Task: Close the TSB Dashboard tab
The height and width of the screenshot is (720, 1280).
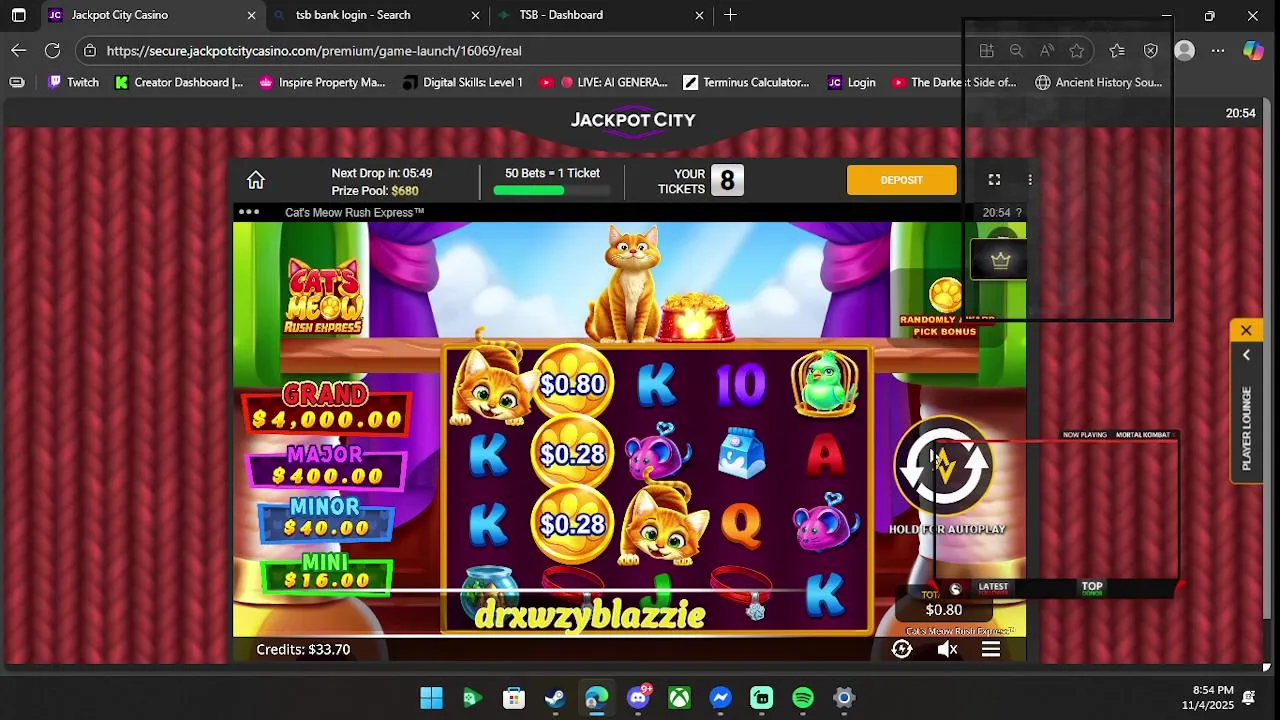Action: coord(699,15)
